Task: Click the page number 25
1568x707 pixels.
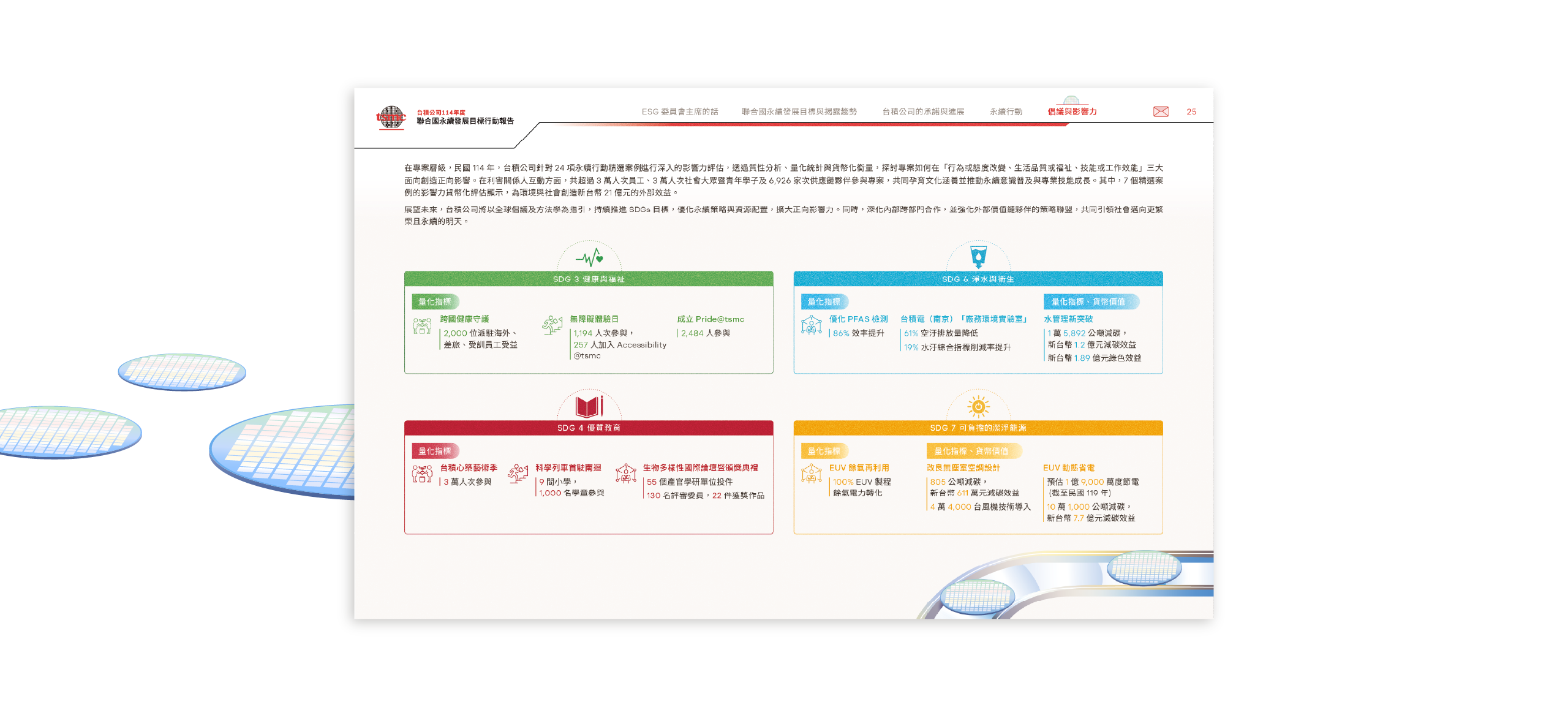Action: (x=1191, y=112)
